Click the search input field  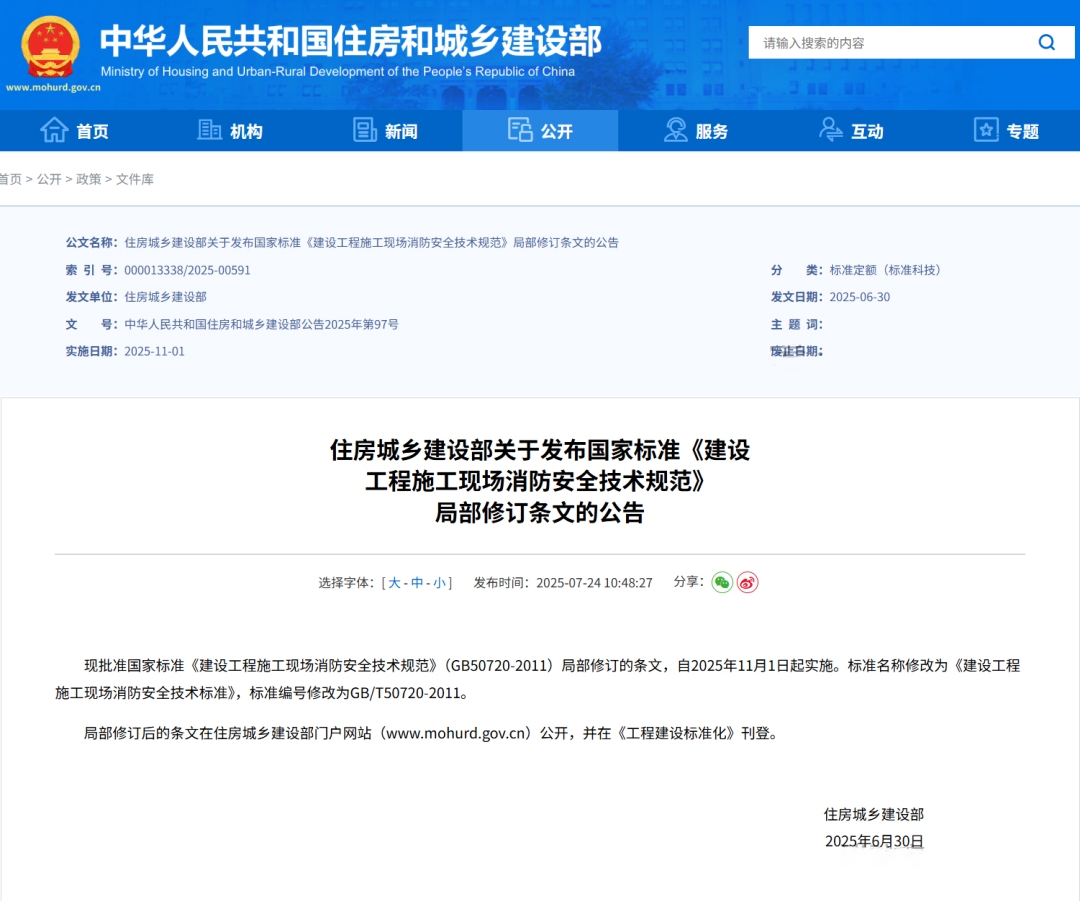pyautogui.click(x=890, y=43)
